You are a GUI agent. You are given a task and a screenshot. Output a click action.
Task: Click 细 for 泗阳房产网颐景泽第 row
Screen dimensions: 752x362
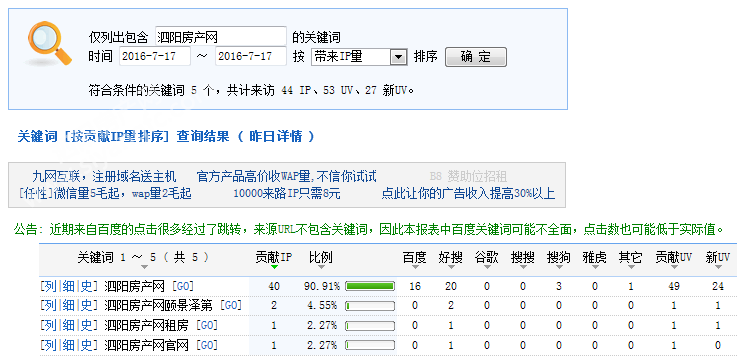point(69,305)
